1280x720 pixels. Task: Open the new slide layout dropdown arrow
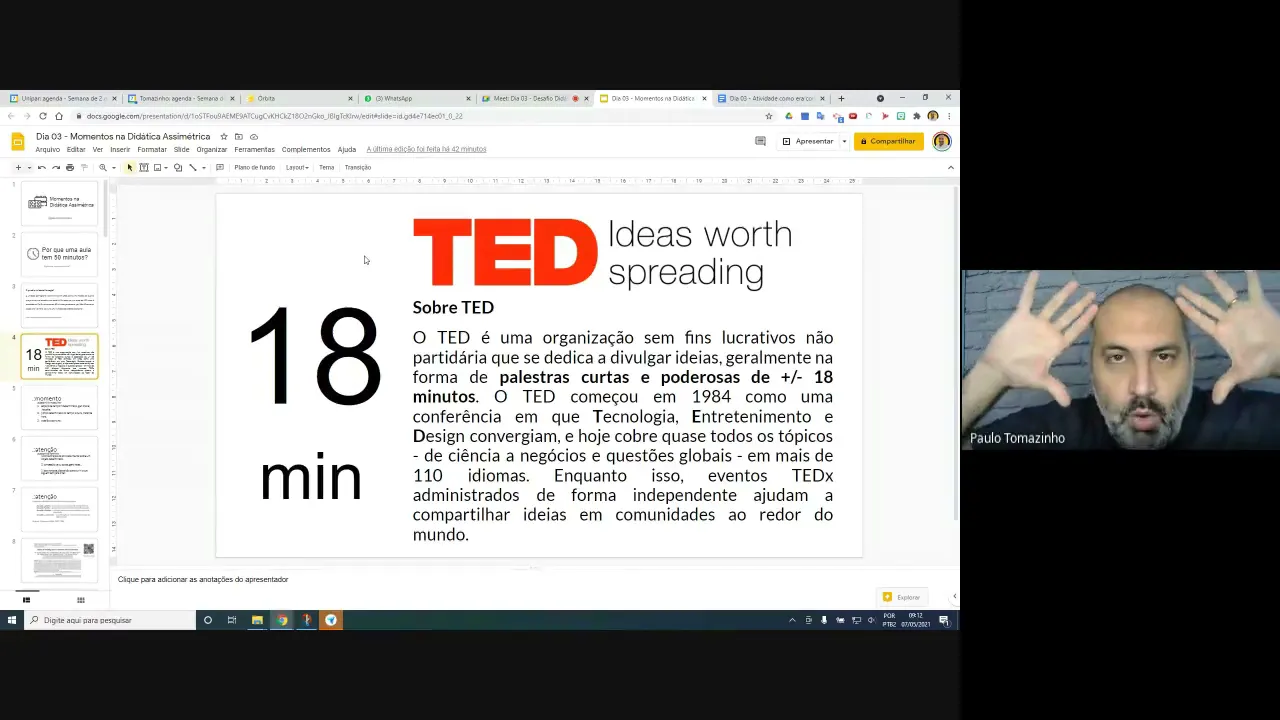(28, 167)
